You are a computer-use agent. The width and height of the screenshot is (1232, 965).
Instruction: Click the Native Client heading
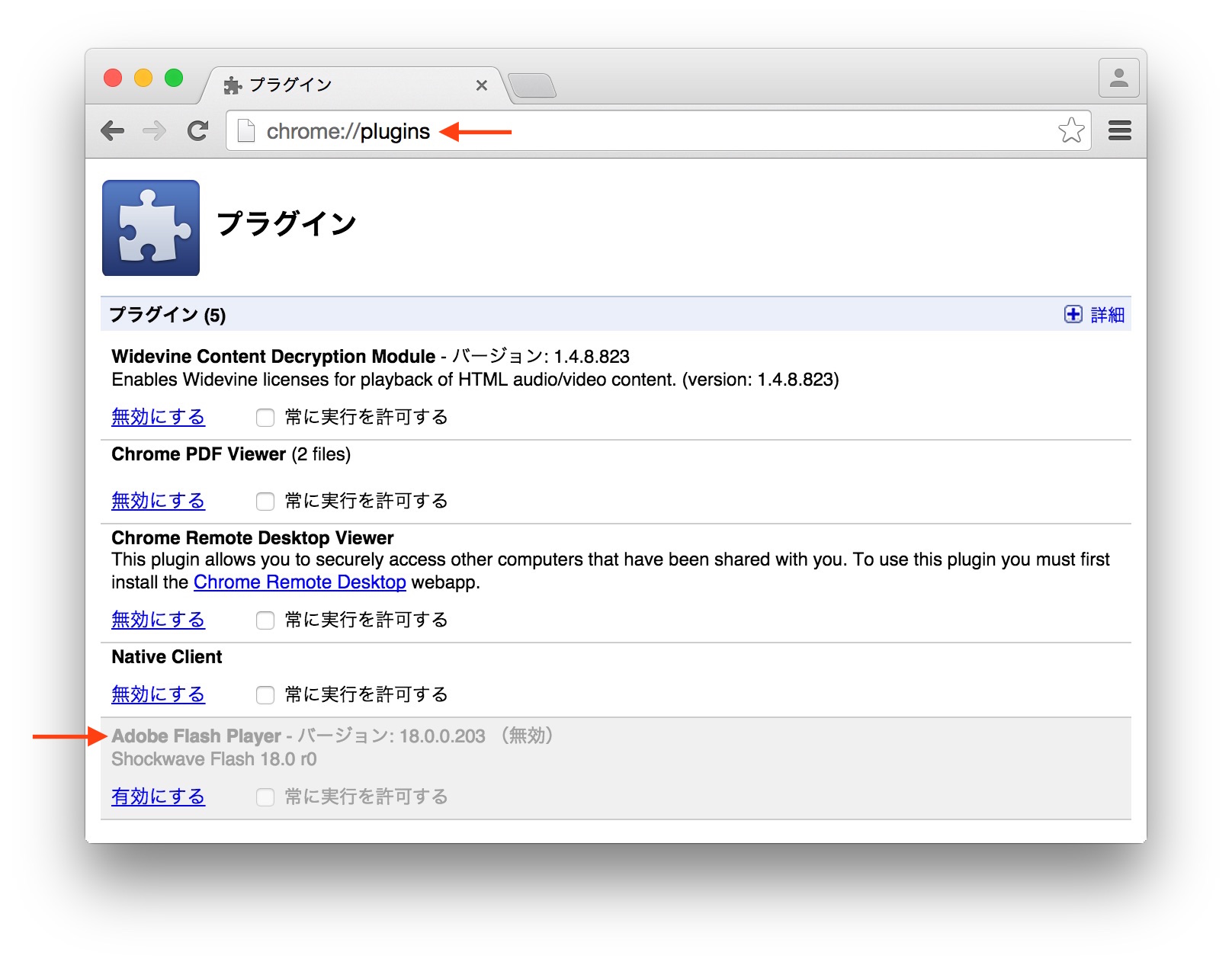coord(166,657)
